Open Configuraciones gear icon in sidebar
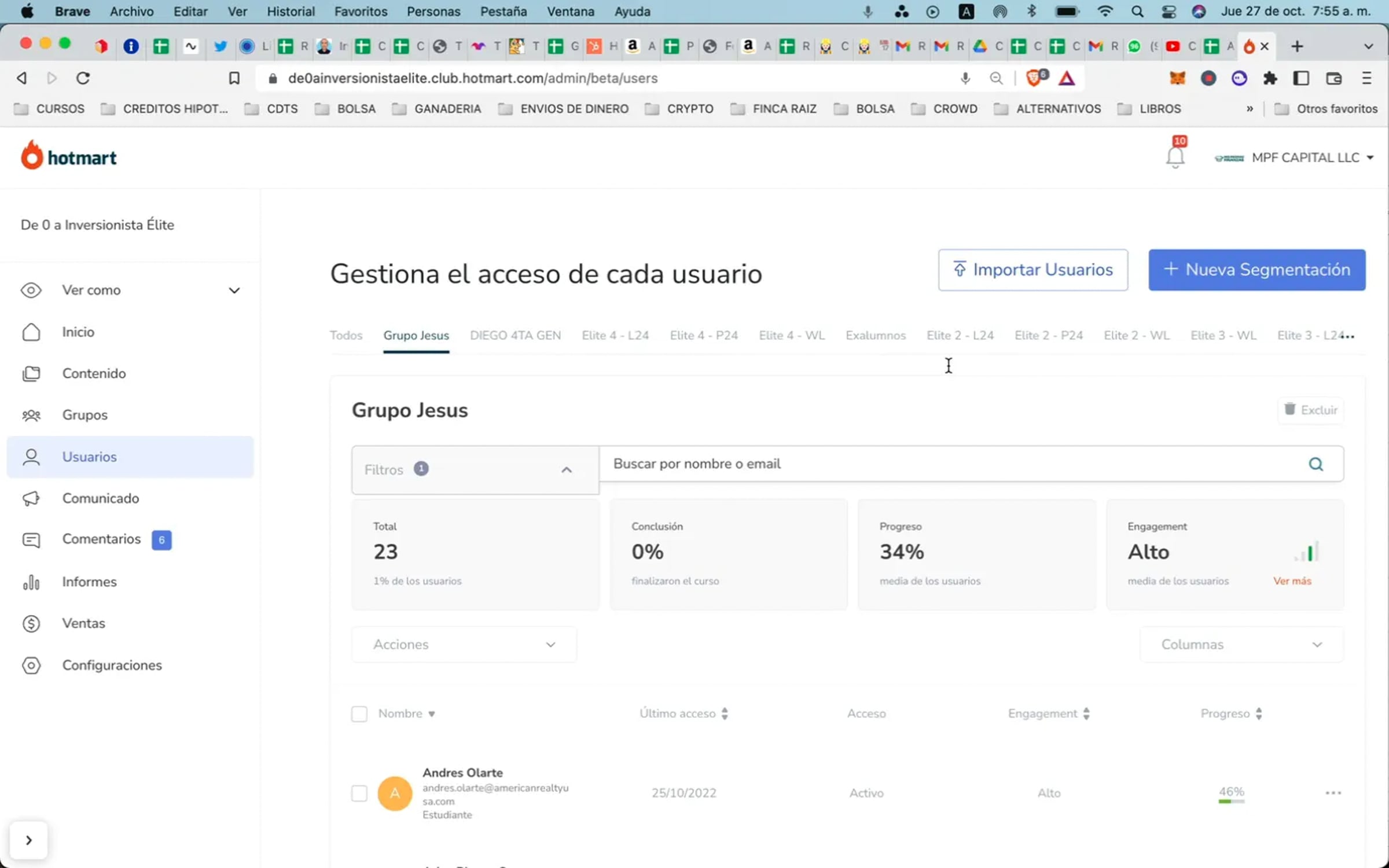Screen dimensions: 1389x868 [x=31, y=665]
